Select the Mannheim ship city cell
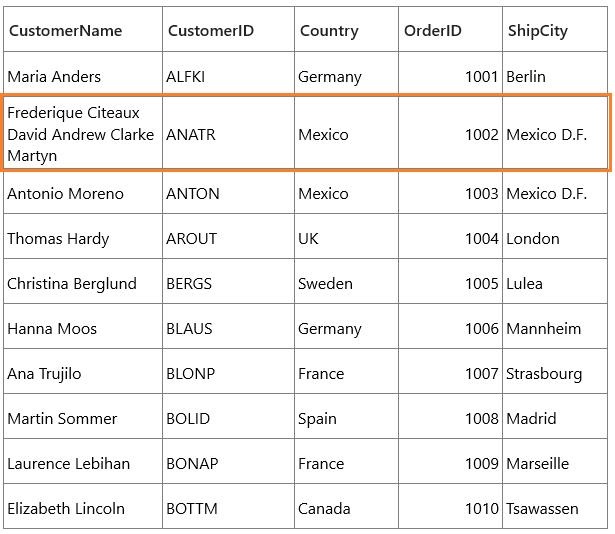The height and width of the screenshot is (534, 615). (555, 326)
